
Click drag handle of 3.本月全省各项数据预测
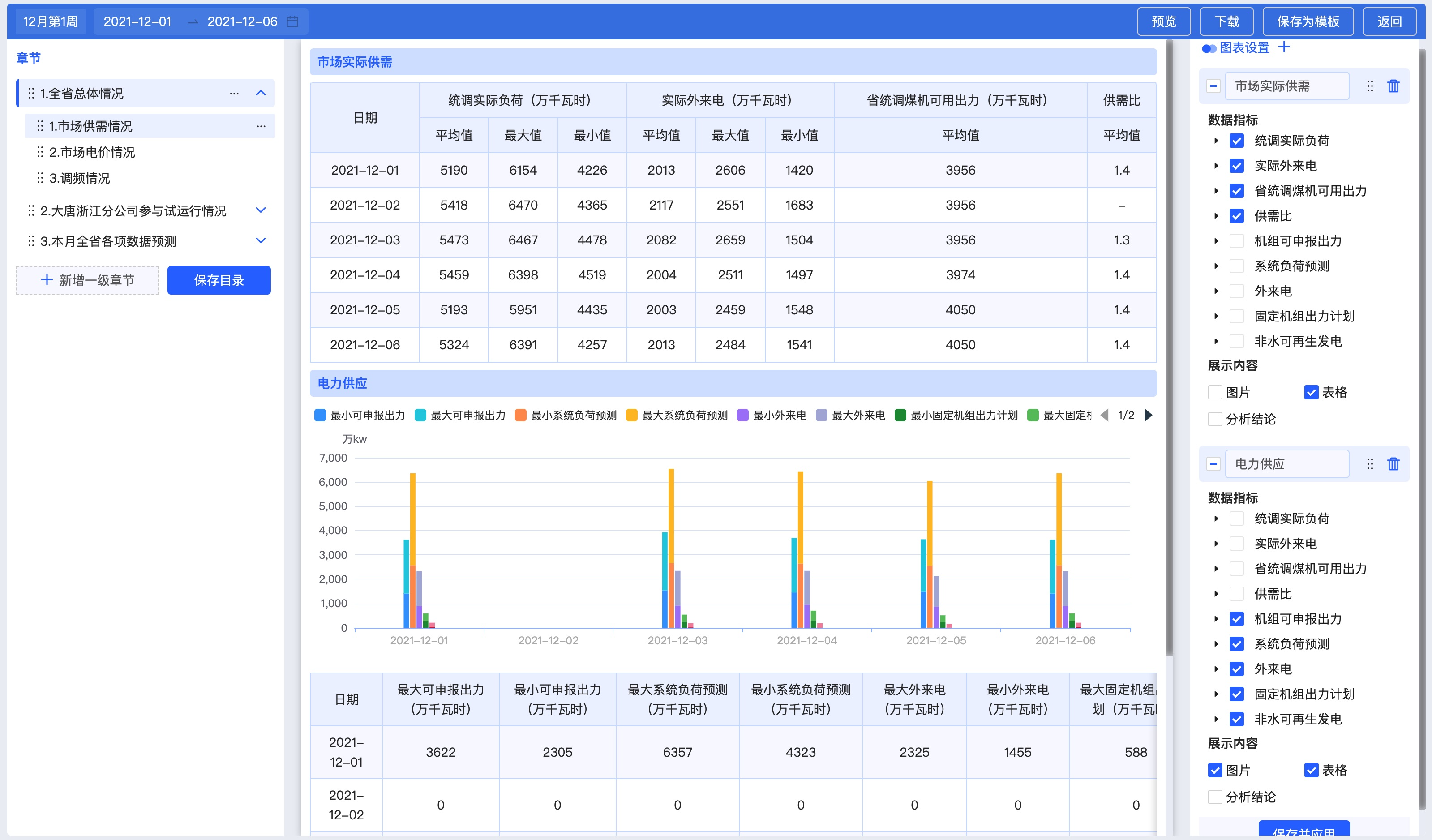click(31, 241)
